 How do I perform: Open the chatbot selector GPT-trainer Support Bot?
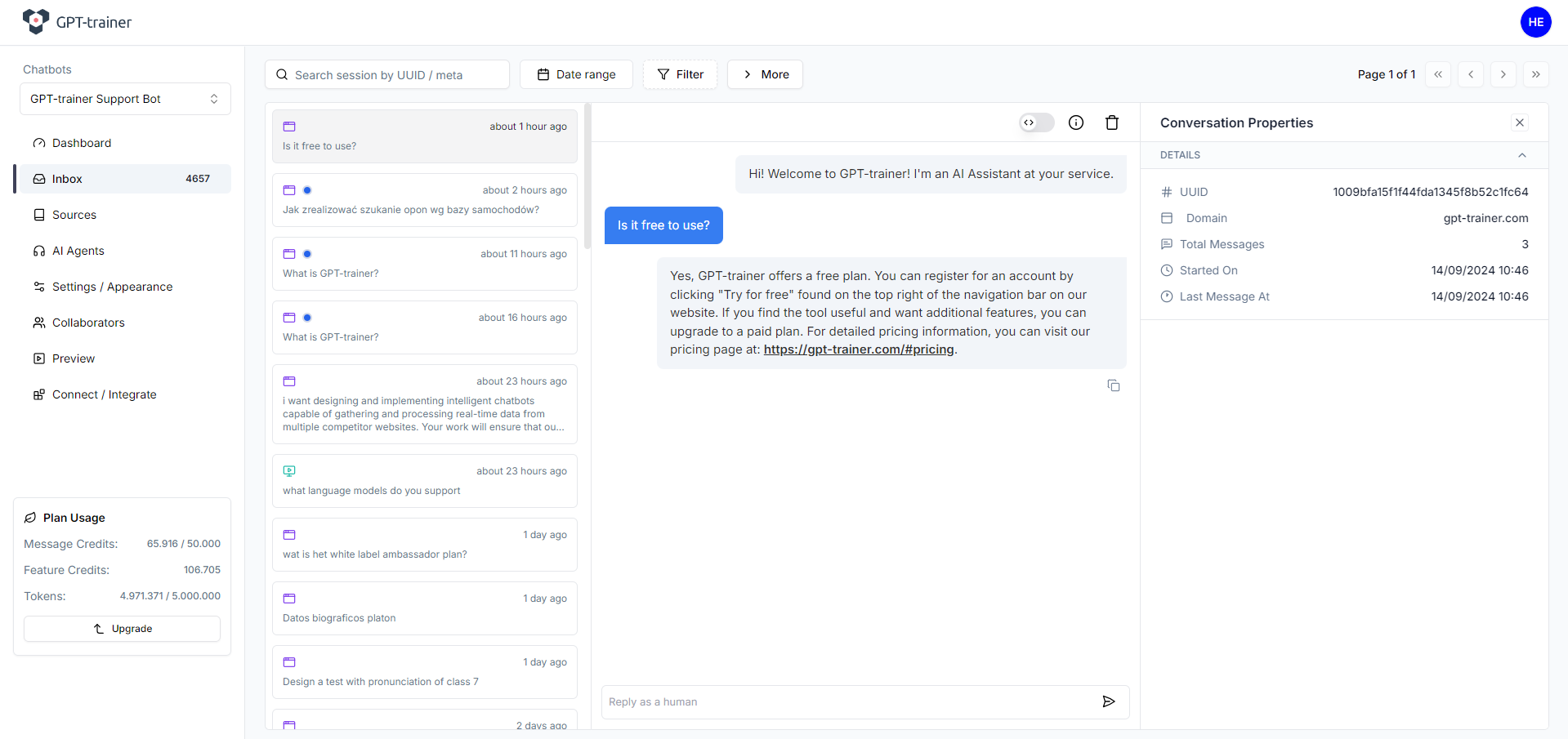click(x=125, y=99)
